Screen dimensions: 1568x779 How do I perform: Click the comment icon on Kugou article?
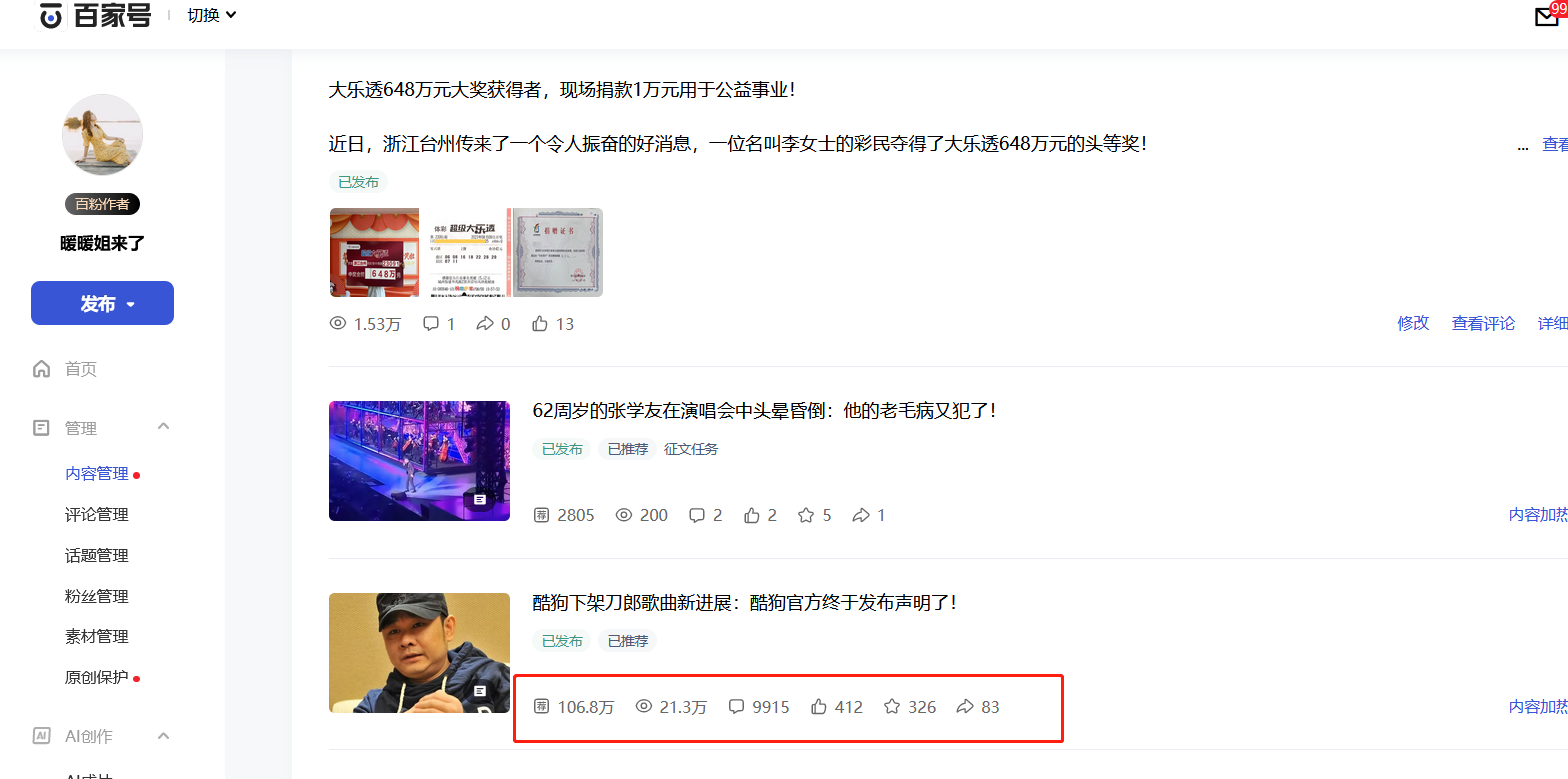[x=736, y=707]
